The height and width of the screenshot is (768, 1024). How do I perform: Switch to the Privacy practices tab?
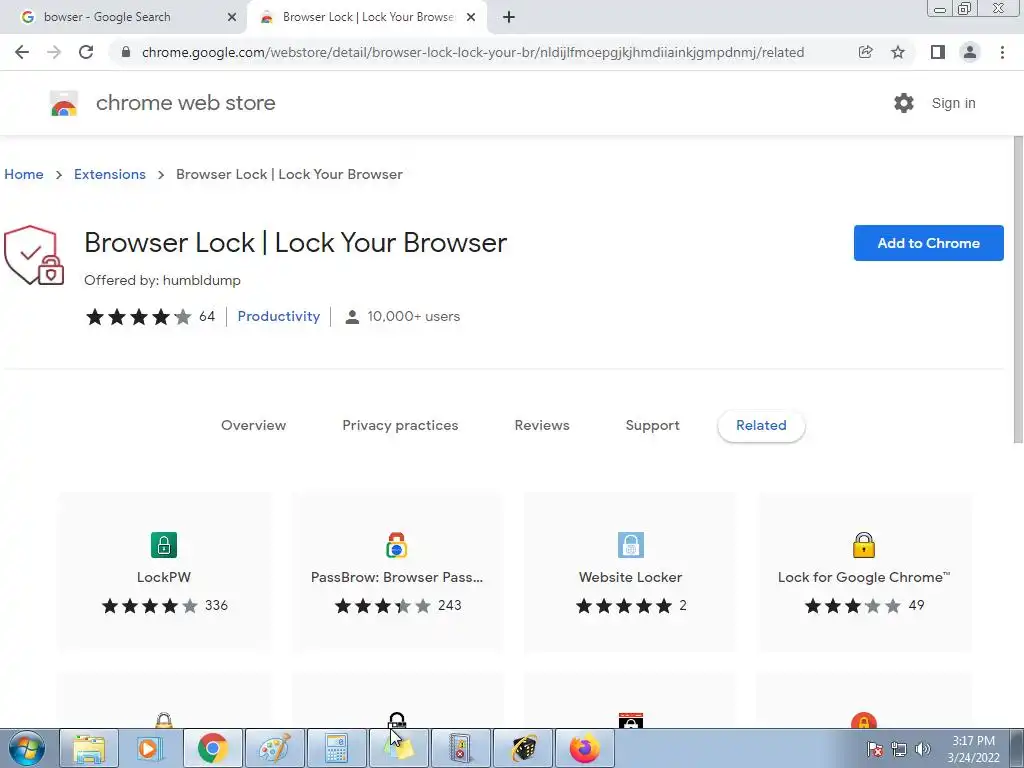coord(400,425)
